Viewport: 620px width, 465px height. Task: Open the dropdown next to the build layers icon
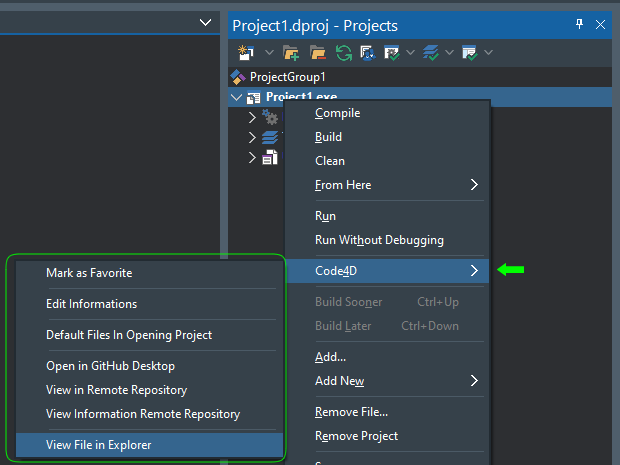coord(449,52)
